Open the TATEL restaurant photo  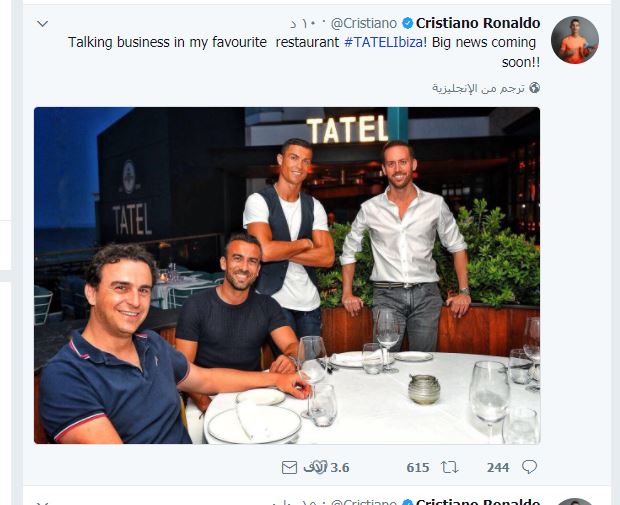(x=287, y=275)
